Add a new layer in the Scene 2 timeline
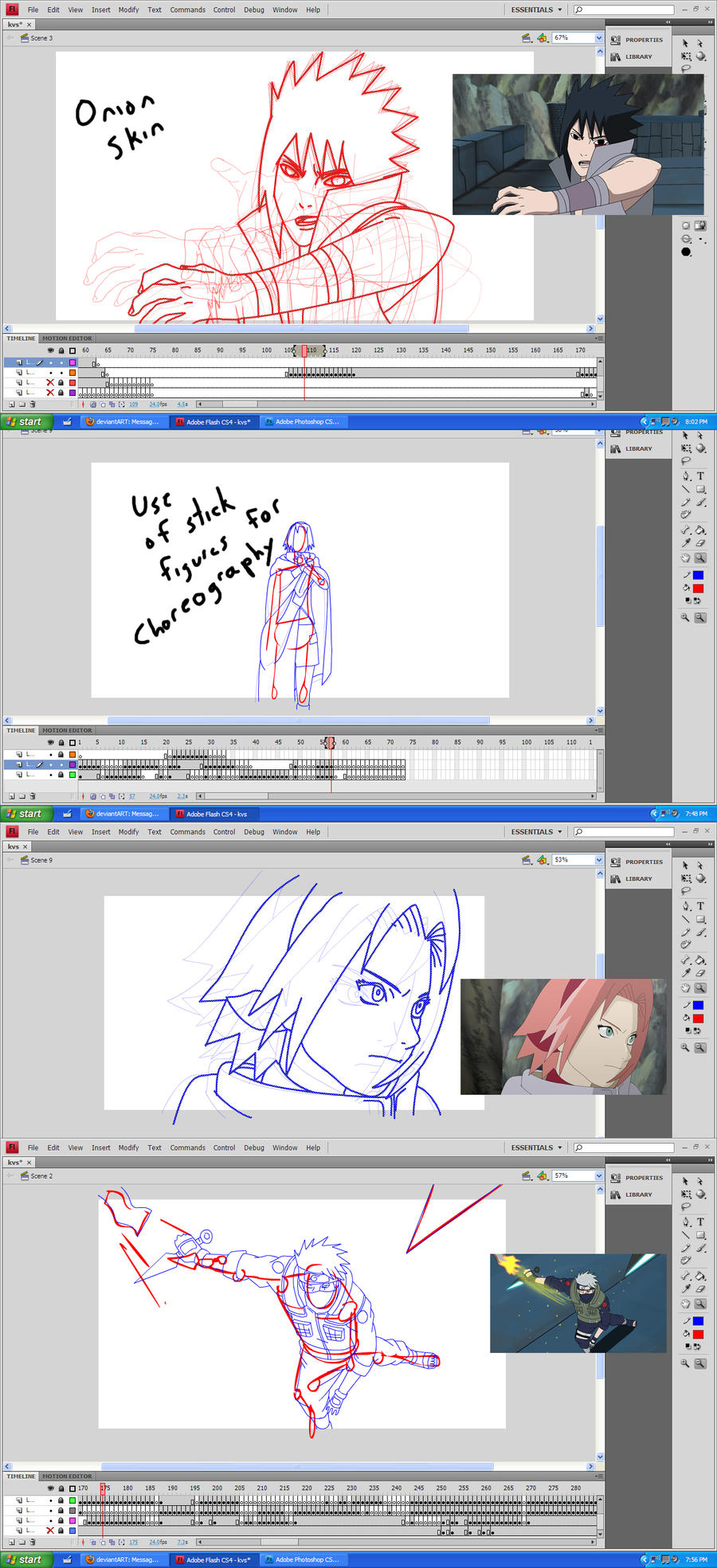Image resolution: width=717 pixels, height=1568 pixels. click(11, 1543)
